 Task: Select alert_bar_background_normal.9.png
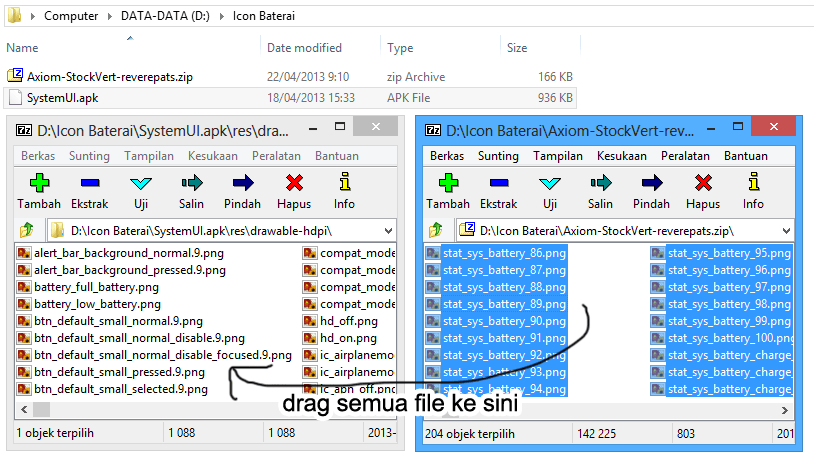[129, 253]
